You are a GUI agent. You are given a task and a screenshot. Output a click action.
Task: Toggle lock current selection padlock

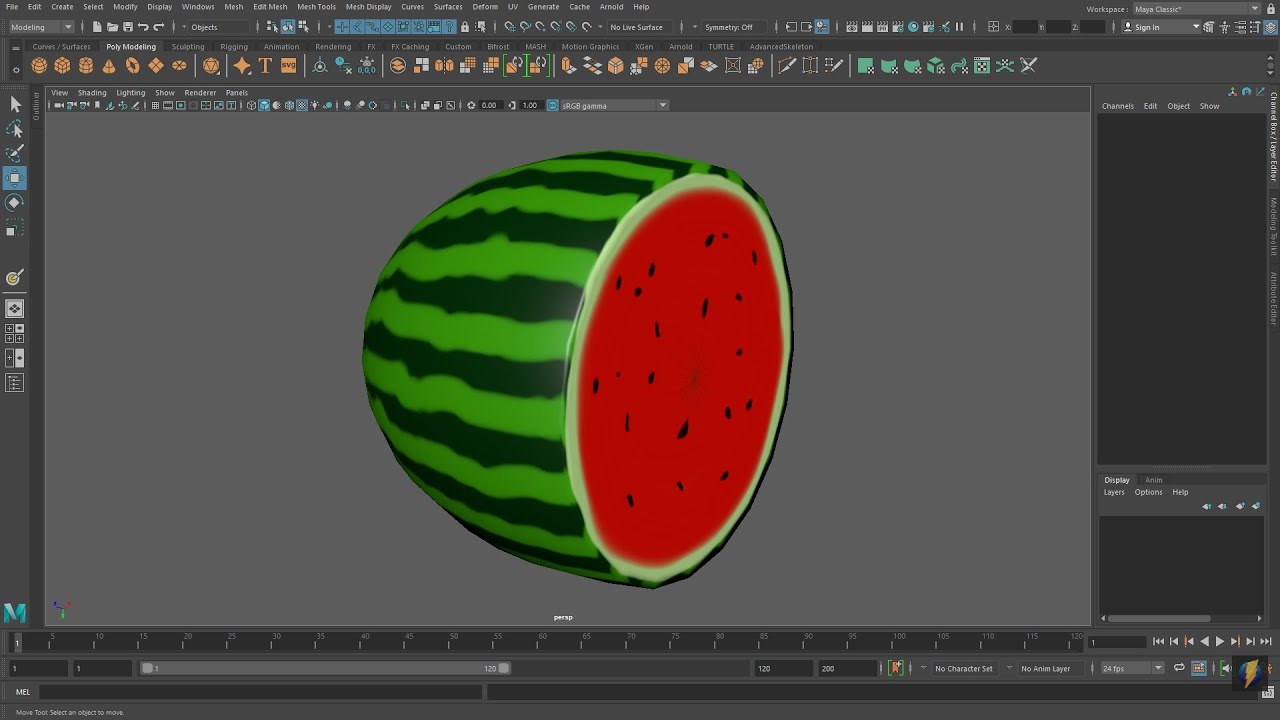[465, 27]
